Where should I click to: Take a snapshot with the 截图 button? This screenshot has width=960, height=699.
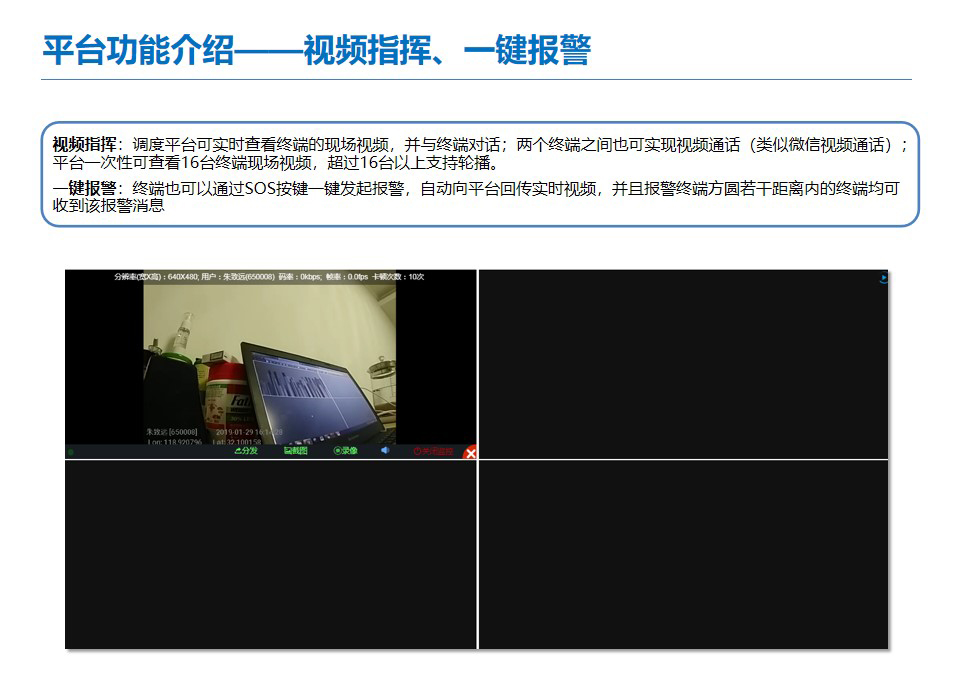click(x=295, y=451)
